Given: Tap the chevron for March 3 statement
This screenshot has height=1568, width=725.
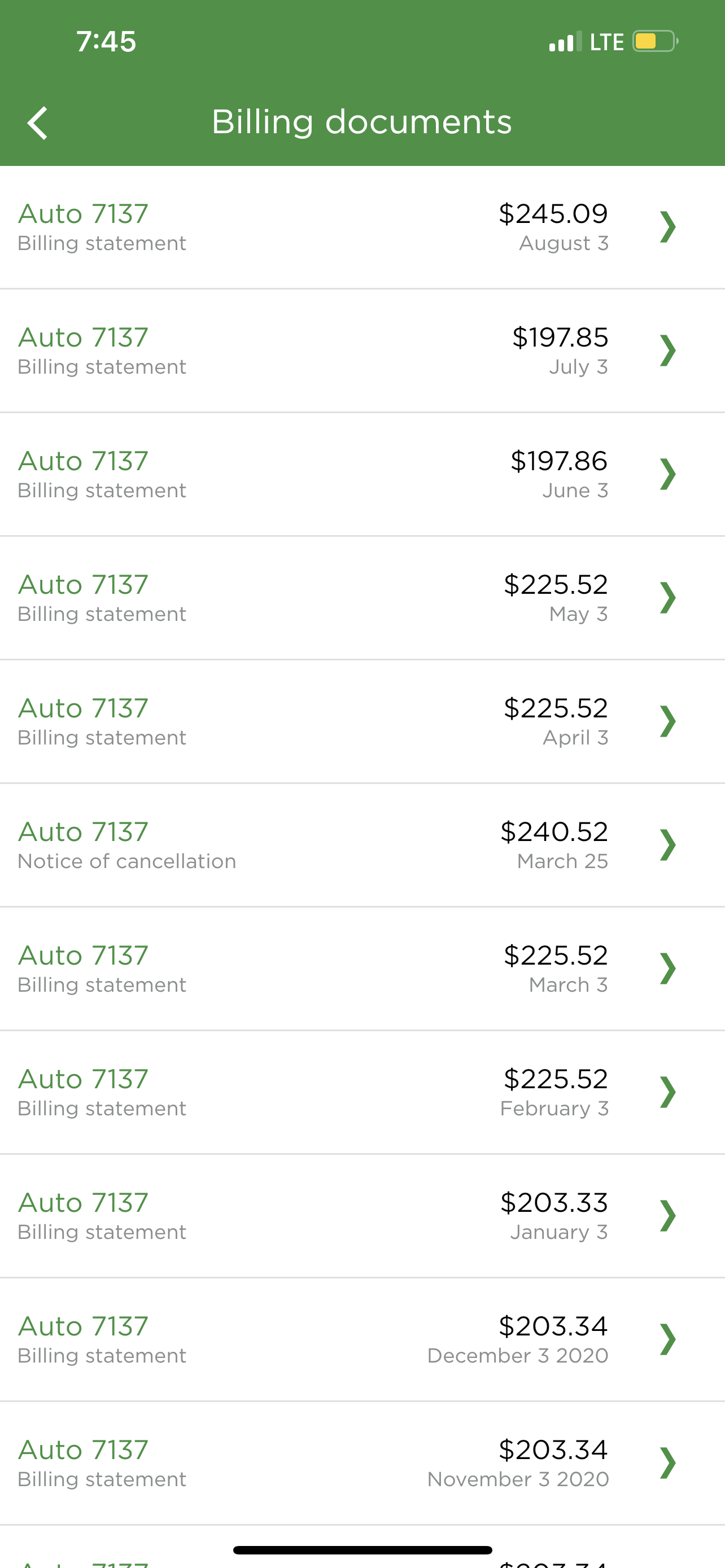Looking at the screenshot, I should 668,969.
